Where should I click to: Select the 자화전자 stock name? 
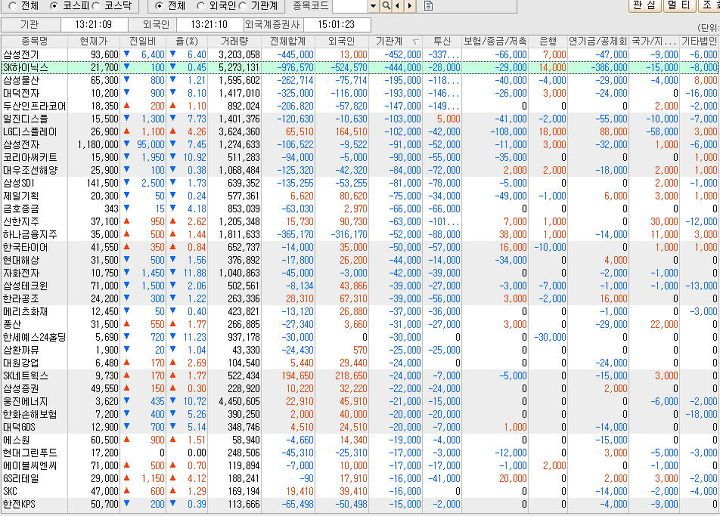click(21, 273)
